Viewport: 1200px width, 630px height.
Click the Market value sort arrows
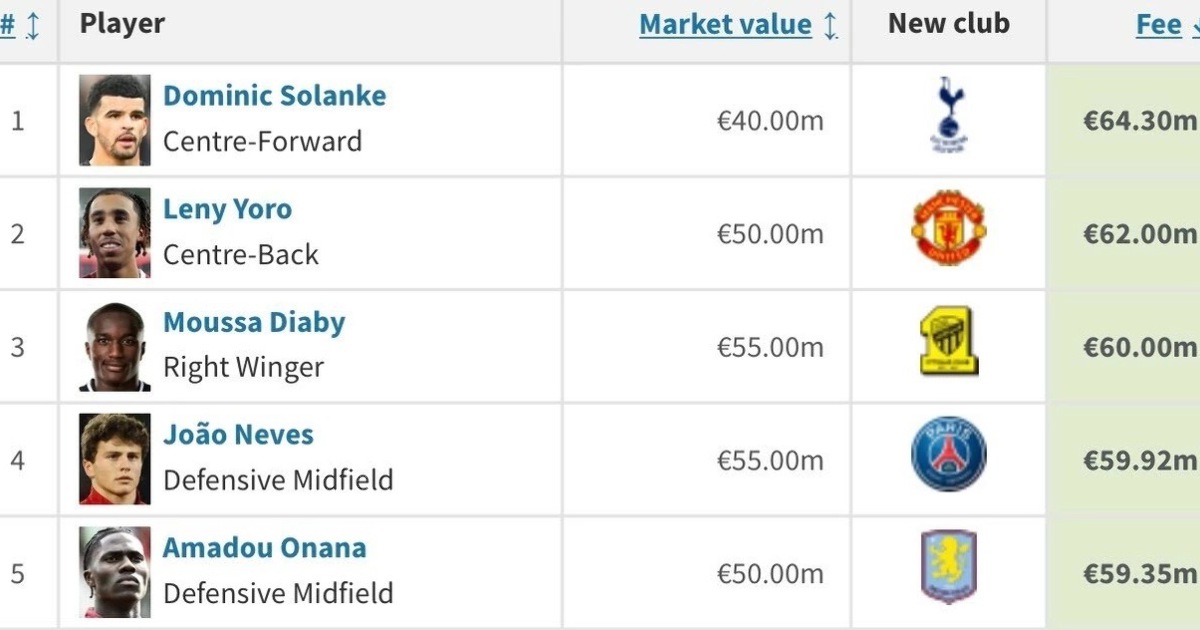830,26
